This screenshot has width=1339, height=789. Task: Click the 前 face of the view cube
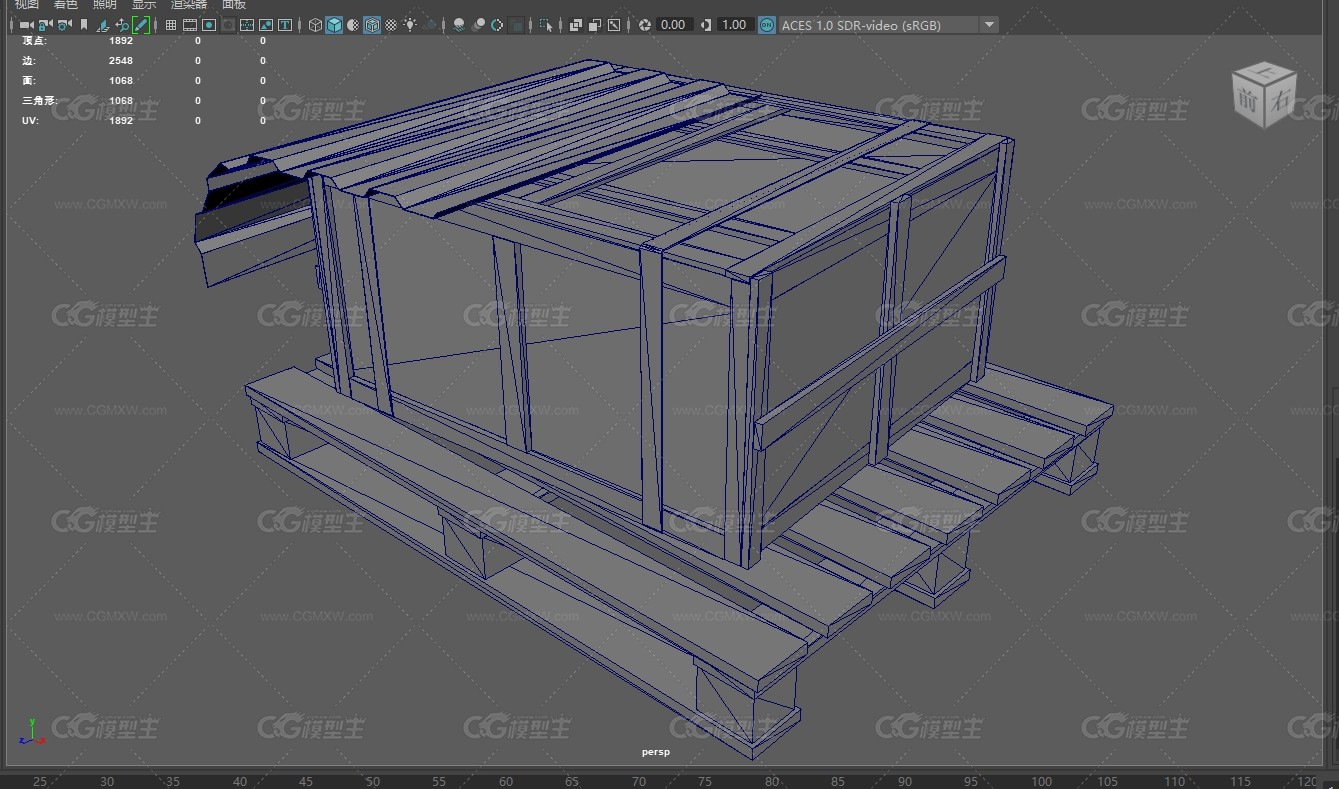[1249, 100]
